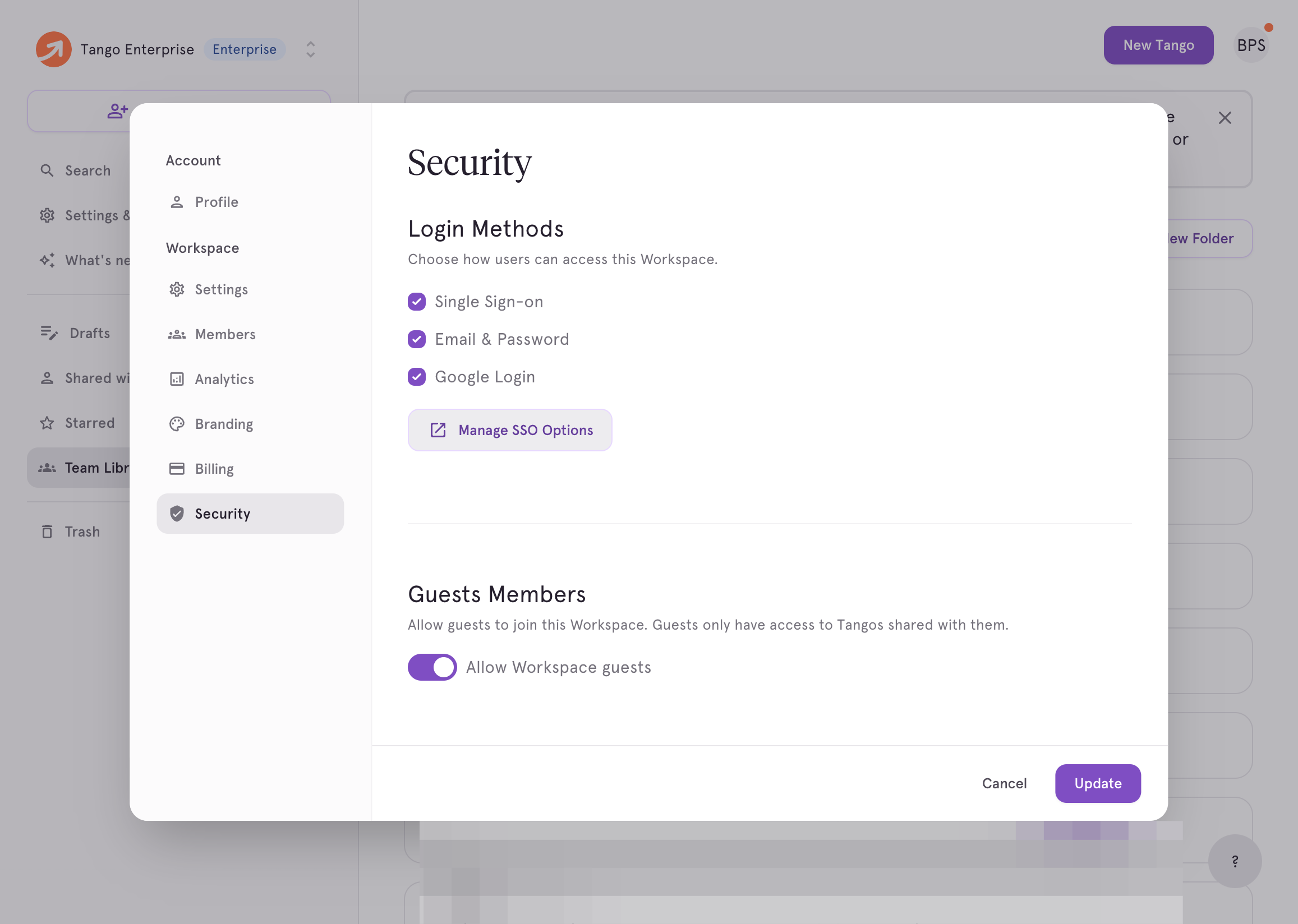Open Workspace Settings in the dialog
Image resolution: width=1298 pixels, height=924 pixels.
tap(250, 290)
